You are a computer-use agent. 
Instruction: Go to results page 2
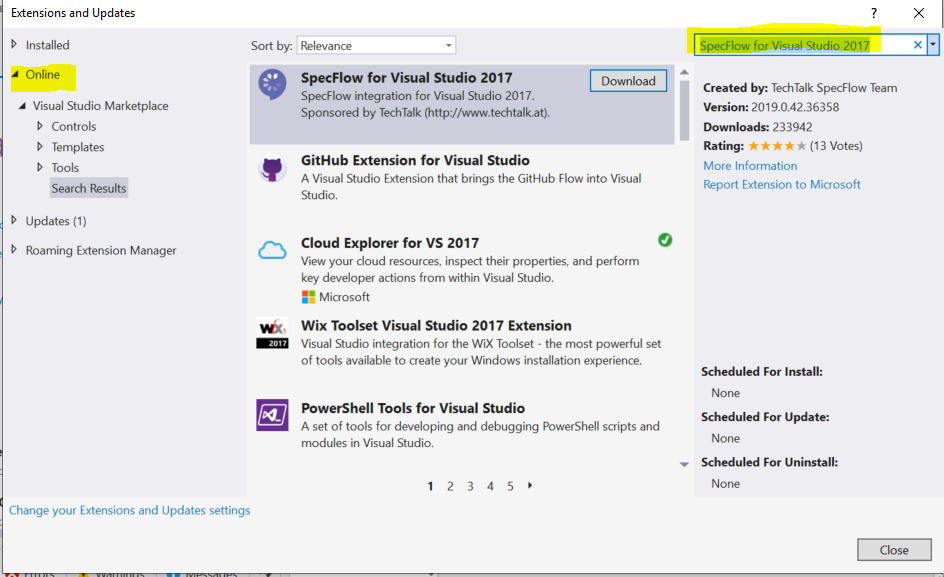(450, 486)
